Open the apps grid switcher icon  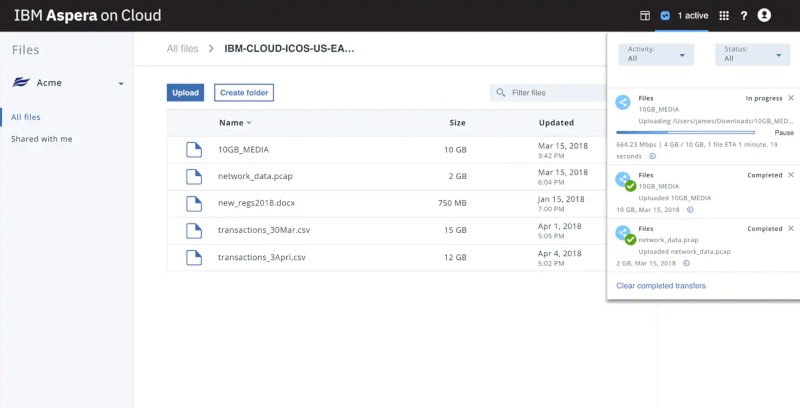pyautogui.click(x=724, y=16)
